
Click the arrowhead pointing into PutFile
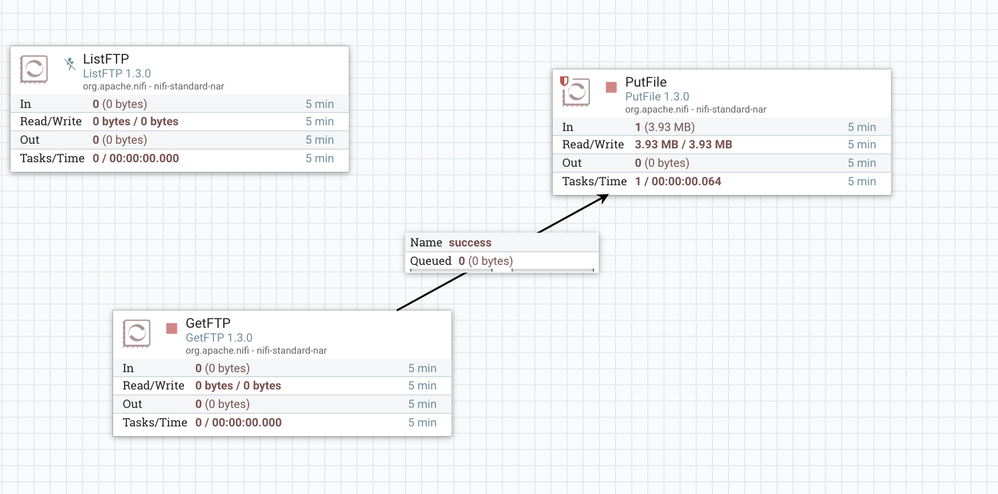click(x=602, y=199)
